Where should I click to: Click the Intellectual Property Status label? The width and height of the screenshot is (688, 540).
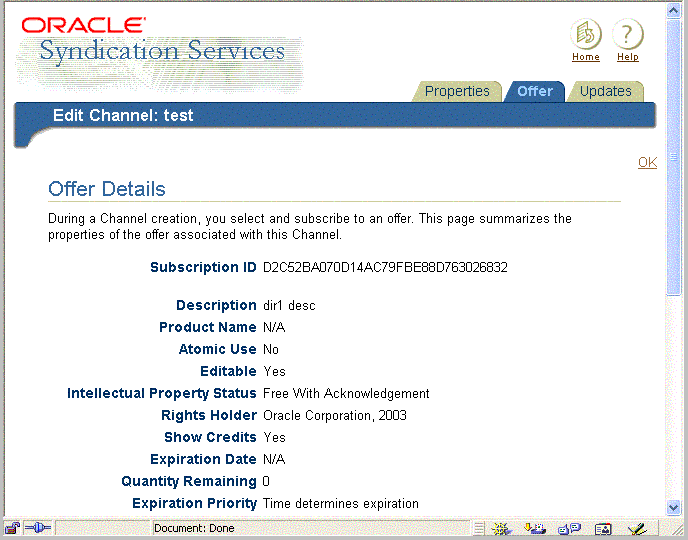click(161, 393)
